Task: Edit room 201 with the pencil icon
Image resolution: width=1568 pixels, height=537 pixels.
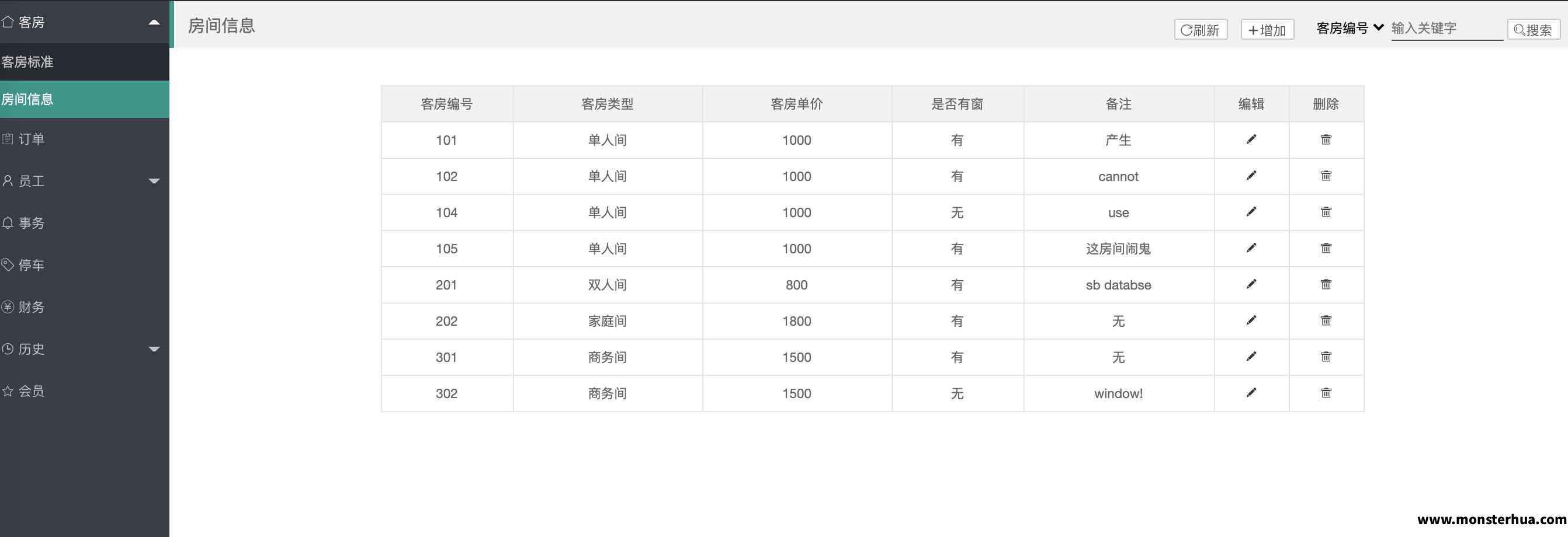Action: tap(1251, 285)
